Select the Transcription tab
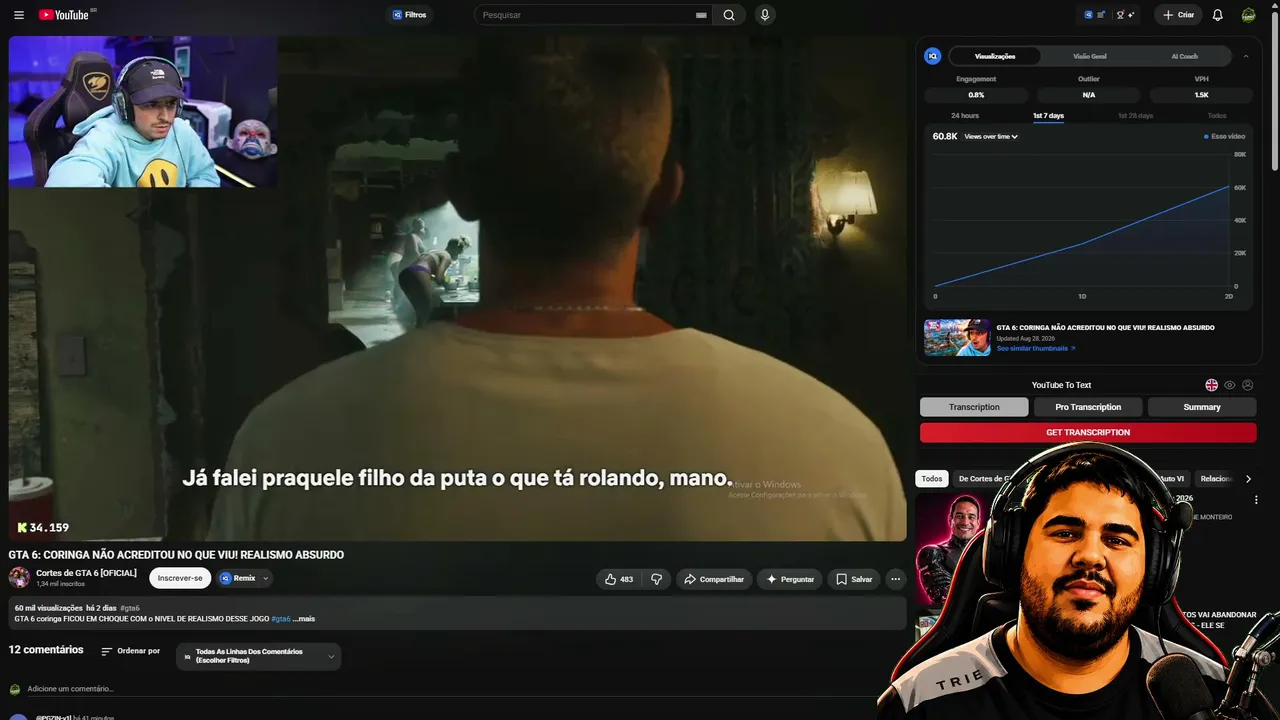 pyautogui.click(x=974, y=407)
